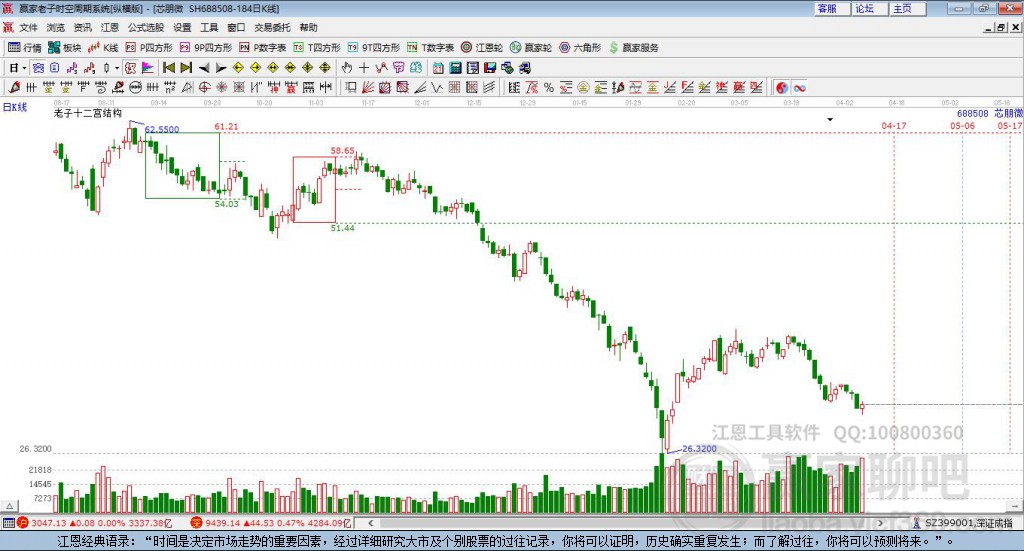Open the 公式选股 menu
This screenshot has width=1024, height=551.
[146, 27]
